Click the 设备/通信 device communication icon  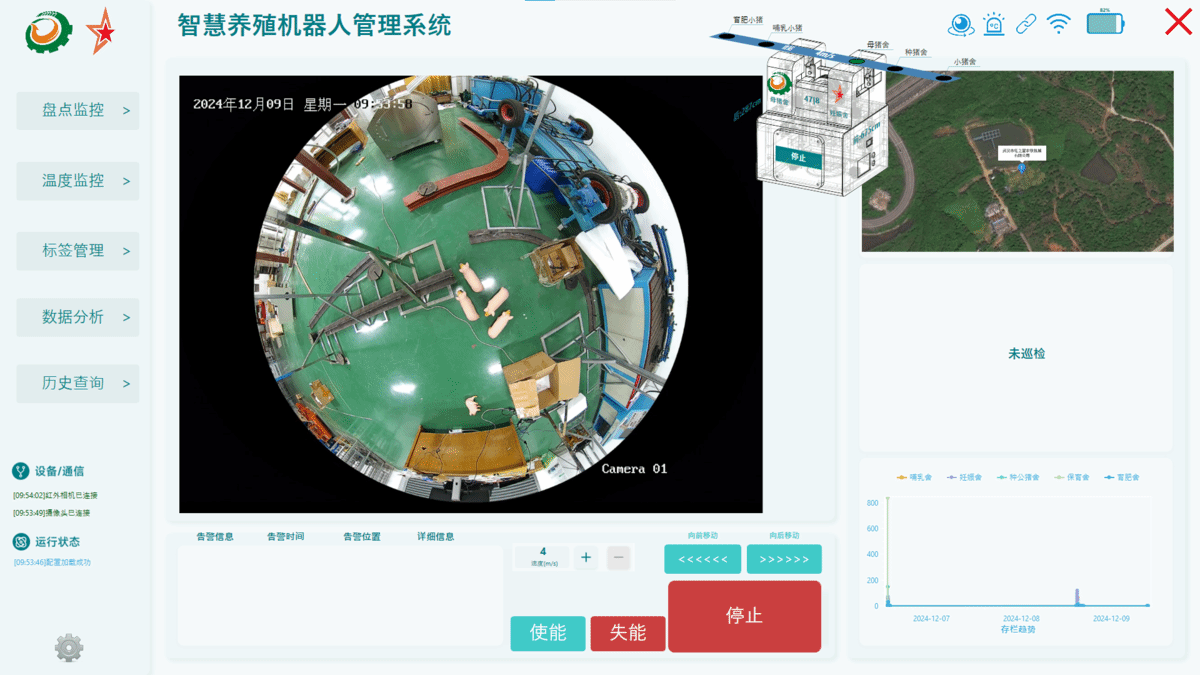20,471
